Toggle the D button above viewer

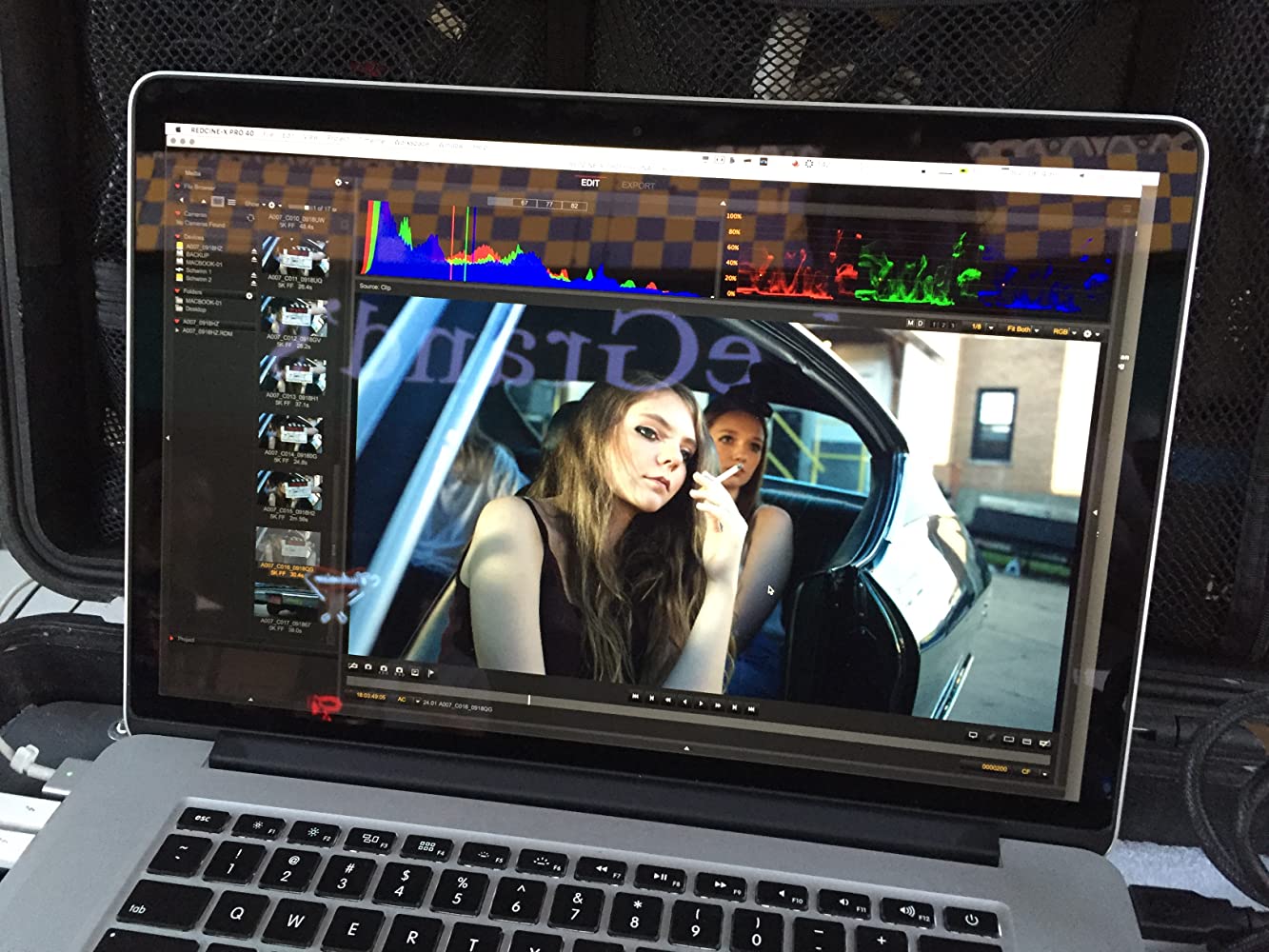(920, 324)
